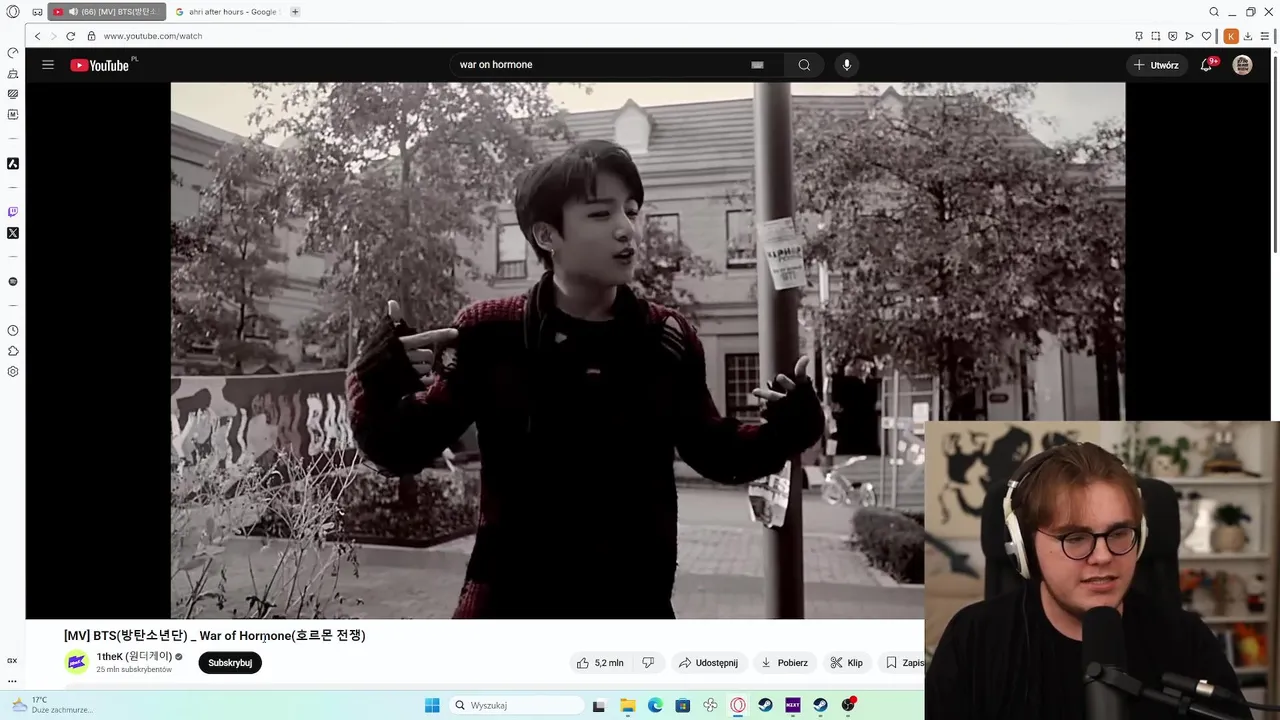Image resolution: width=1280 pixels, height=720 pixels.
Task: Take a snapshot with the dashed-square icon
Action: [x=1156, y=36]
